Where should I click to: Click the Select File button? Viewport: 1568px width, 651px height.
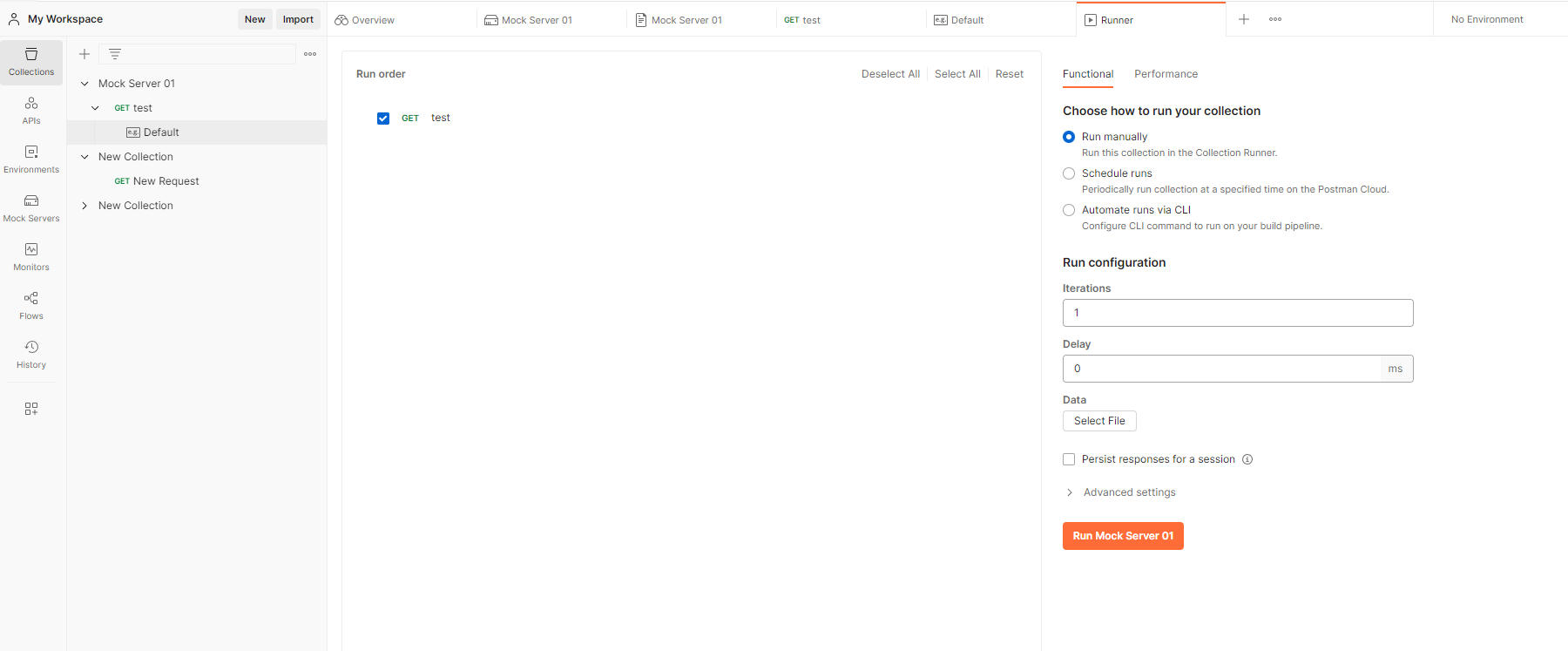(x=1099, y=421)
